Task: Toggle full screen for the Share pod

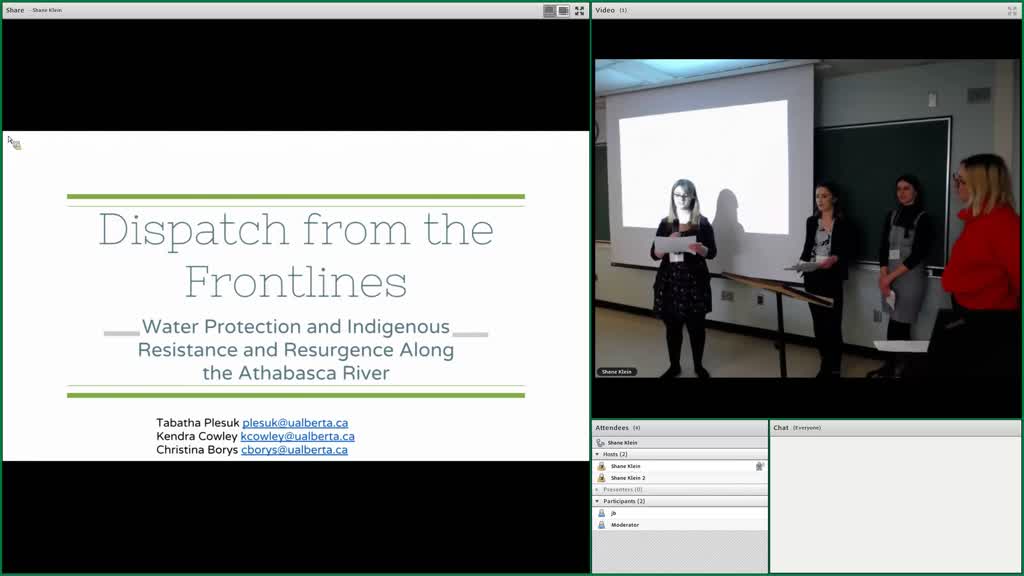Action: pos(579,10)
